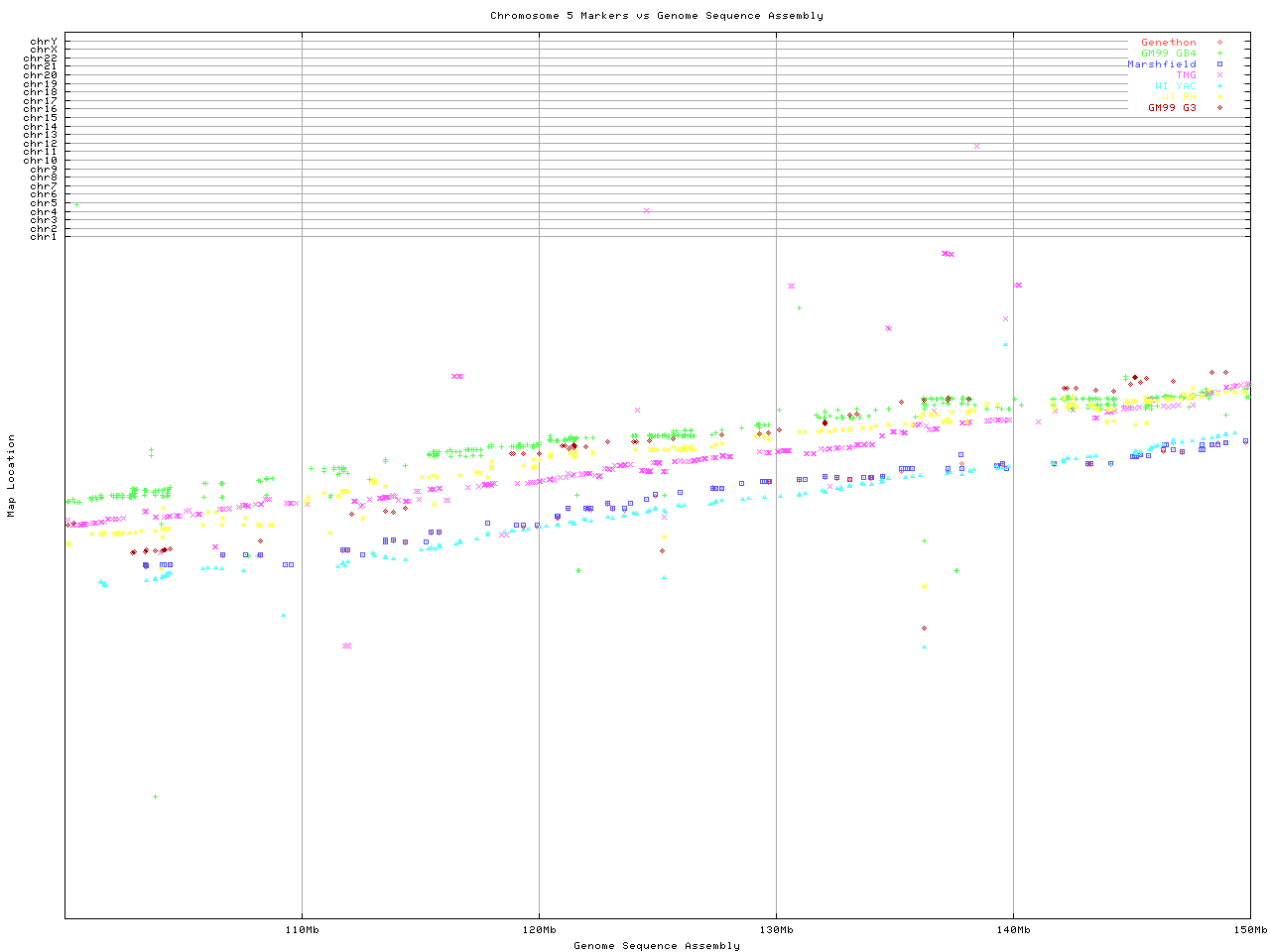Click the Genethon legend label
Screen dimensions: 1270x952
[1168, 43]
